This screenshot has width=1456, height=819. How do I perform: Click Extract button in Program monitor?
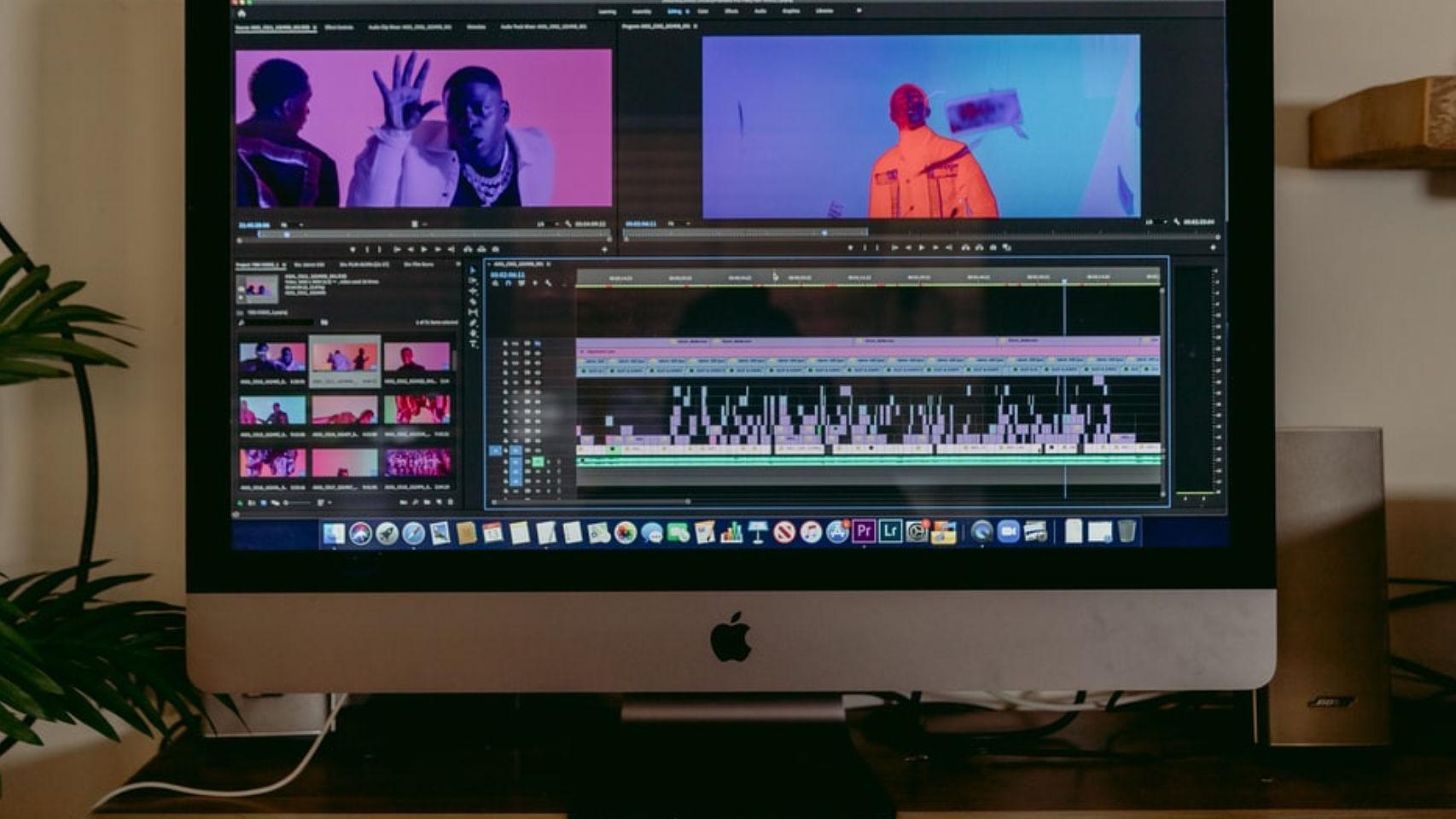[x=979, y=247]
